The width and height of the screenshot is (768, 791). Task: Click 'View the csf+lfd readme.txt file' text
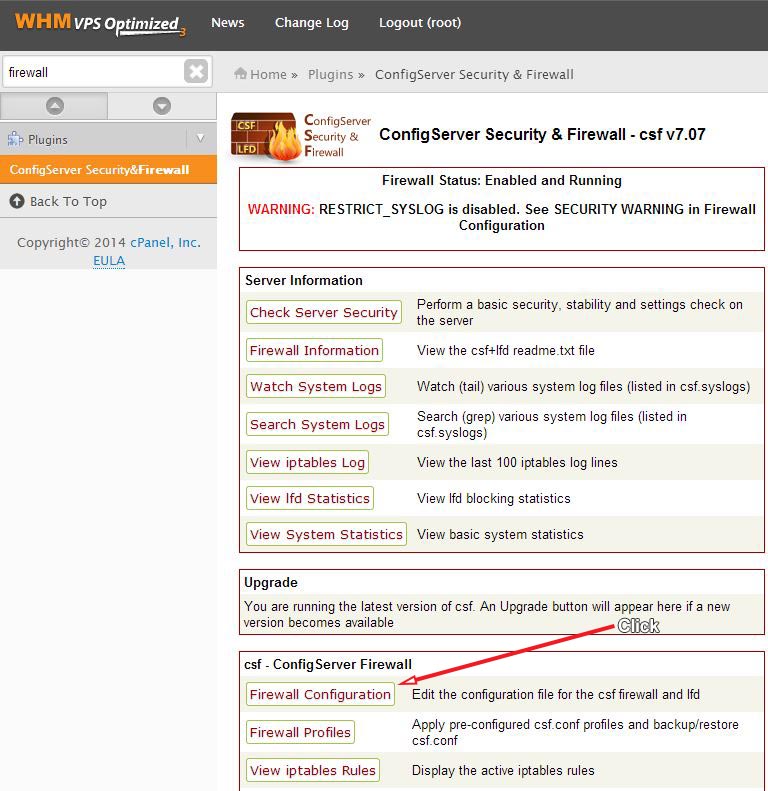[x=506, y=350]
